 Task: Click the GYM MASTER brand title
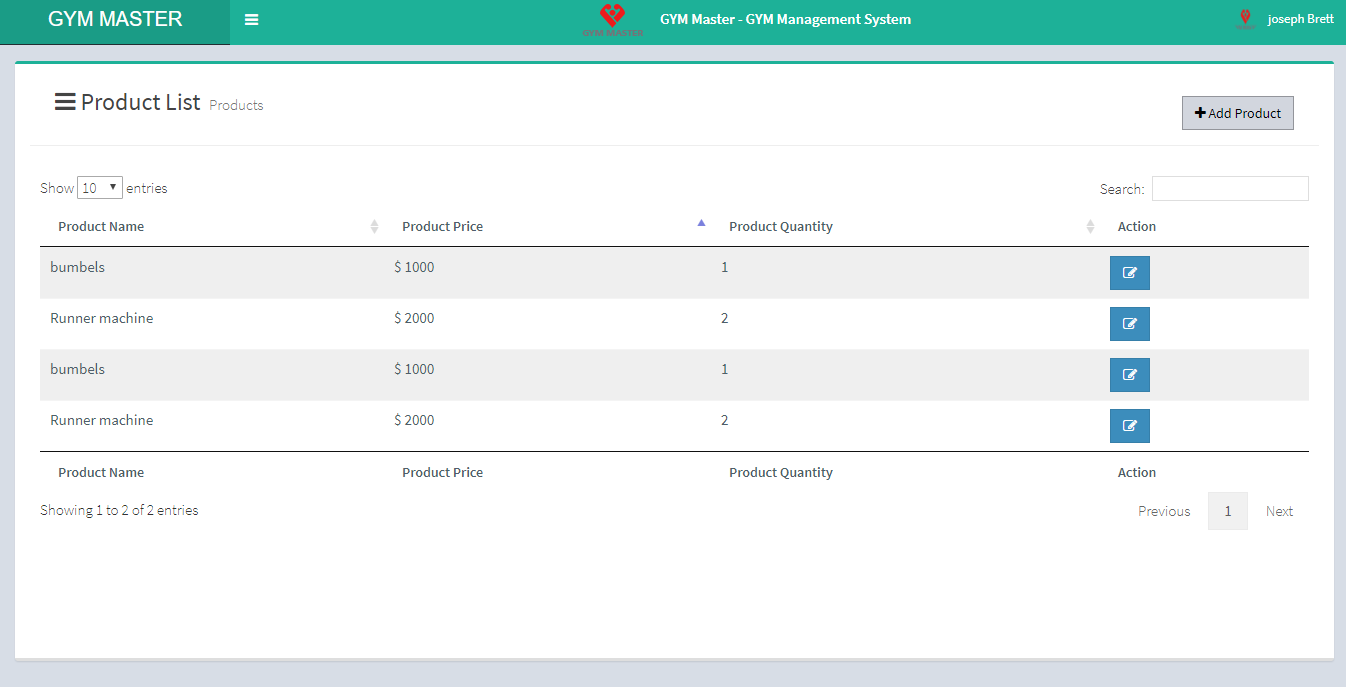point(115,19)
